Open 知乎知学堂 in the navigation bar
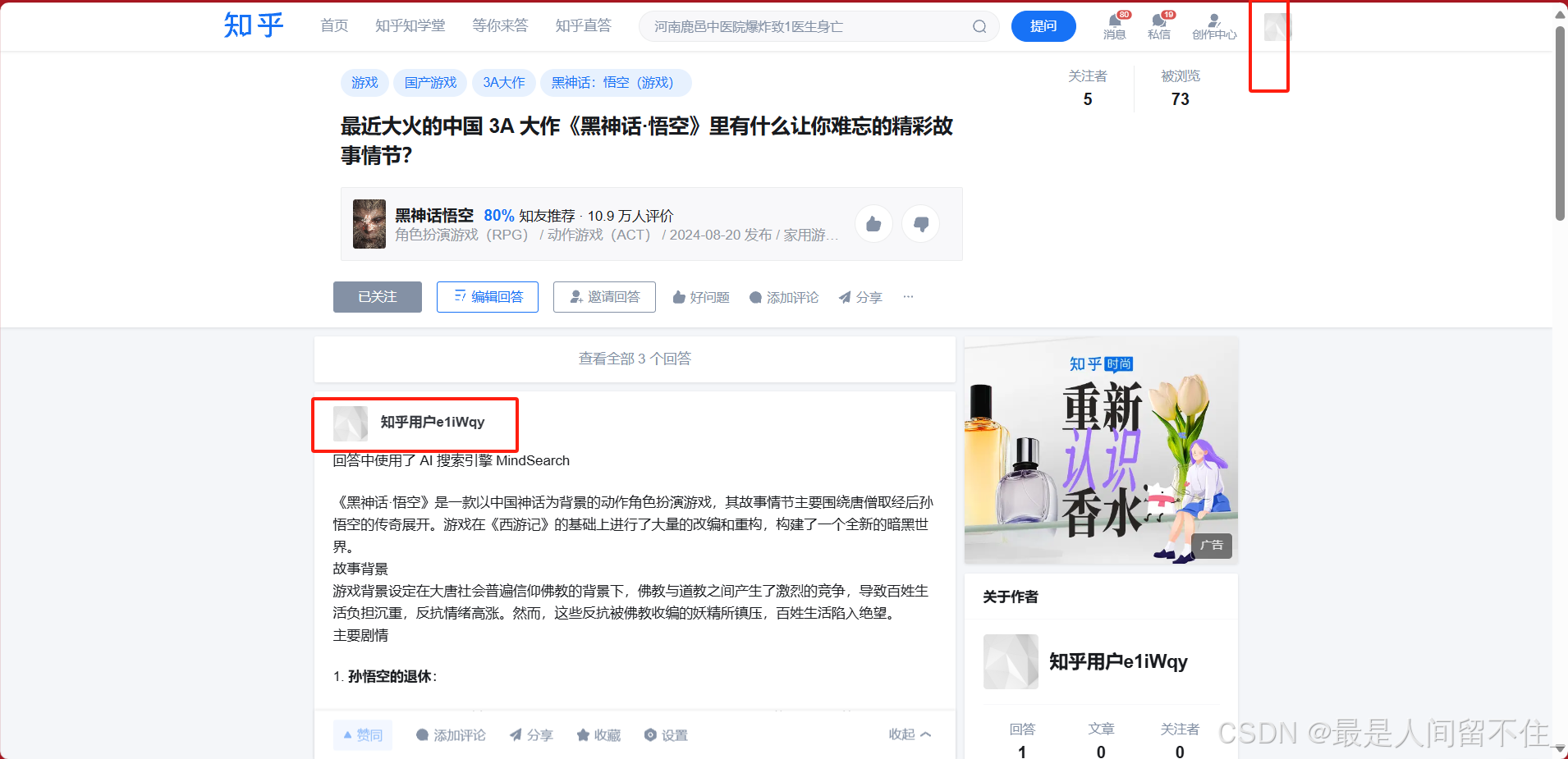 410,25
